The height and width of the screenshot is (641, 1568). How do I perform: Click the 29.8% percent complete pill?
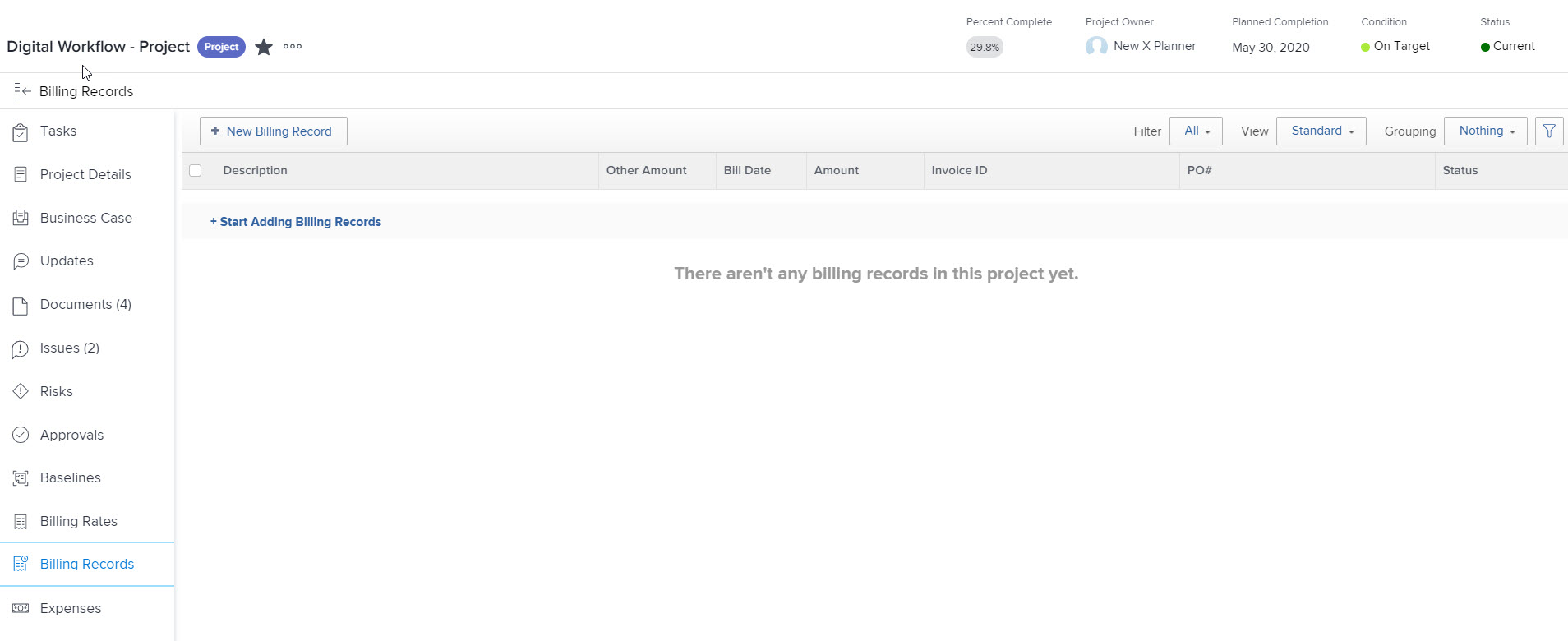(985, 47)
